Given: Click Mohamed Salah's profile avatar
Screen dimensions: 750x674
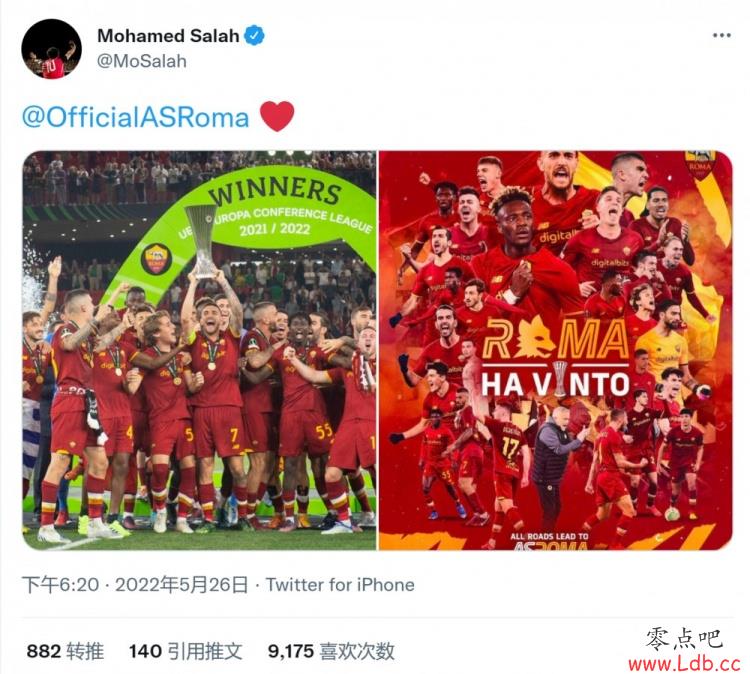Looking at the screenshot, I should (52, 49).
